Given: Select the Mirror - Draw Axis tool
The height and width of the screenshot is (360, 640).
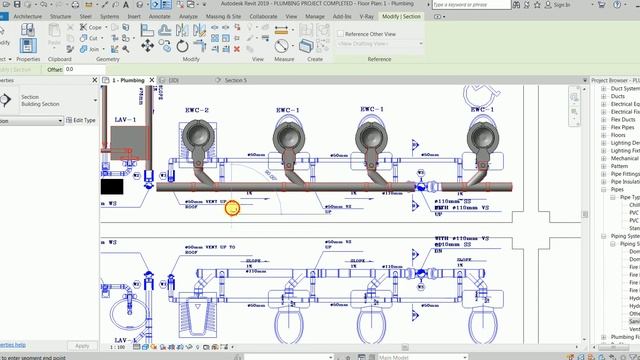Looking at the screenshot, I should 200,30.
